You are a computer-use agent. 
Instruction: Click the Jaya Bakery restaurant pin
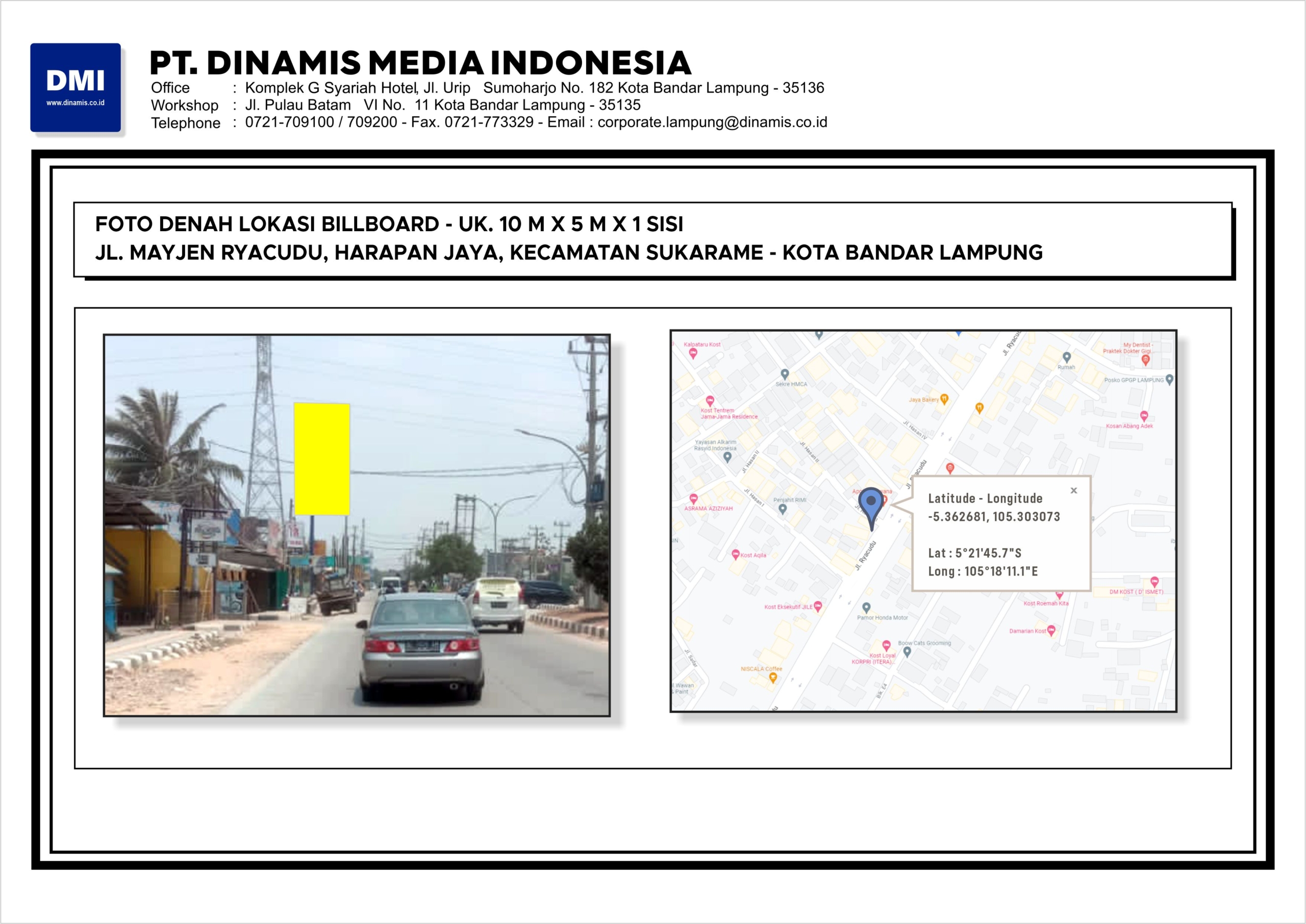944,399
